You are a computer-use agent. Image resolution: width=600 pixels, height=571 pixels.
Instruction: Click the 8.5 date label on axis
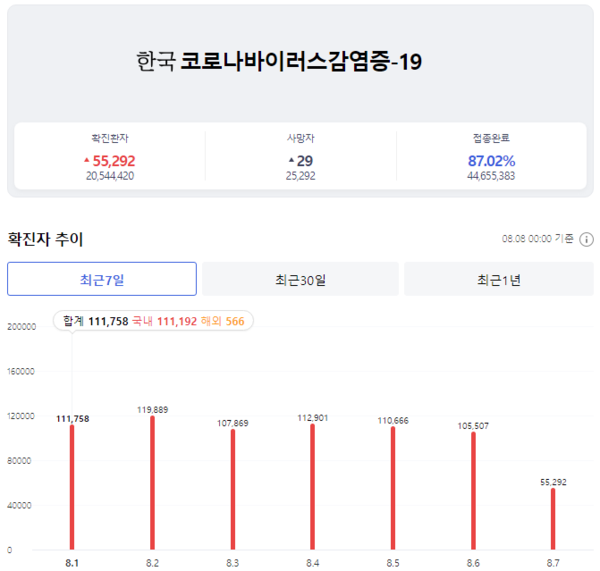point(393,563)
